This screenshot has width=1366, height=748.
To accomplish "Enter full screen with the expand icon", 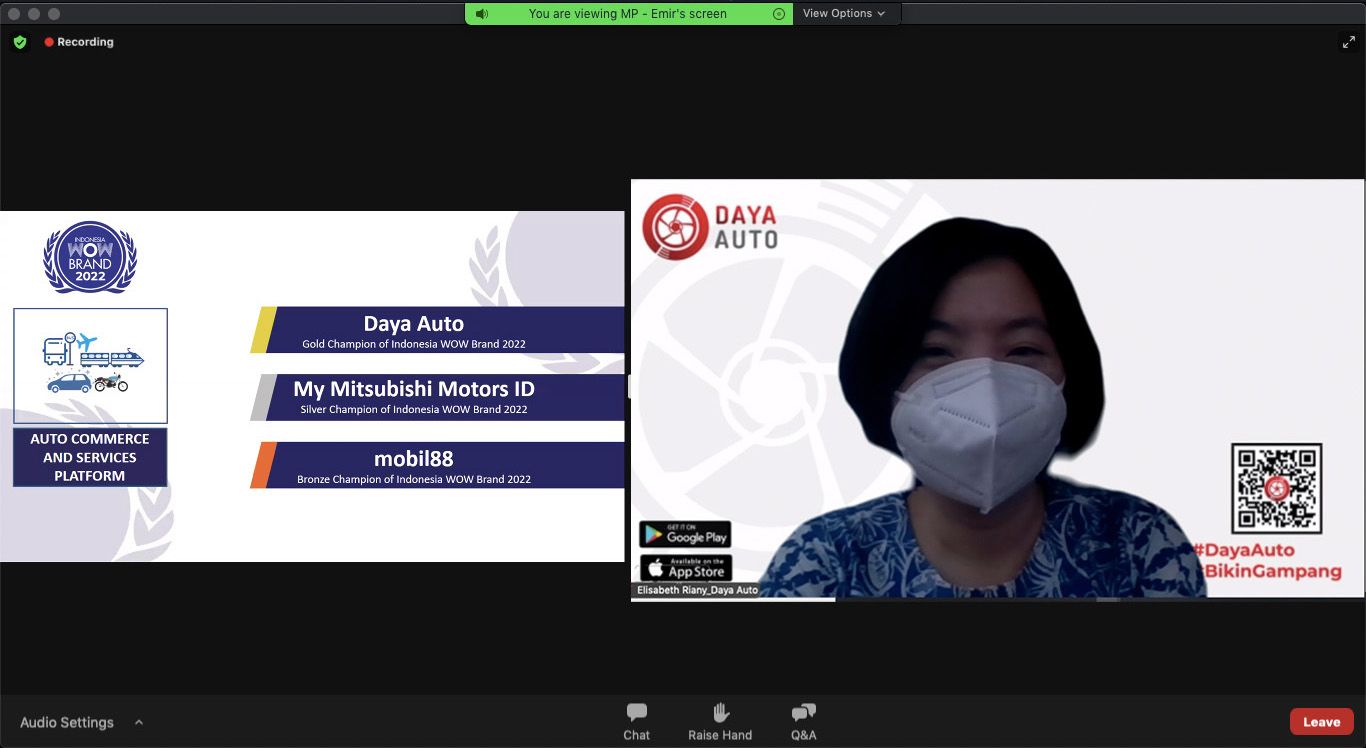I will 1348,42.
